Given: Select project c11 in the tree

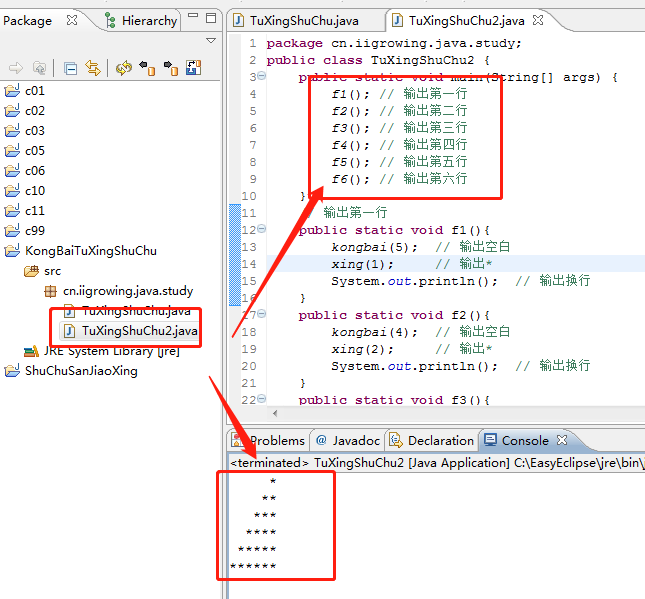Looking at the screenshot, I should tap(25, 211).
